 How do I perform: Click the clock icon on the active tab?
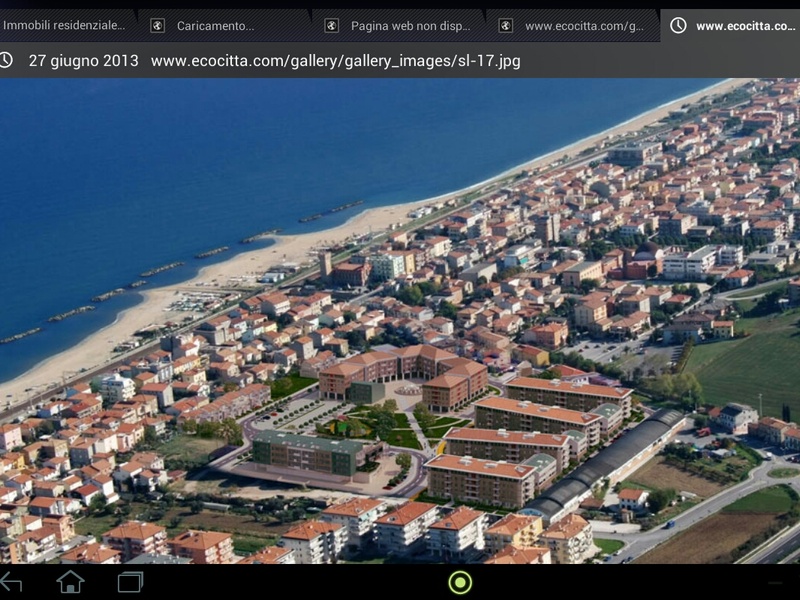(678, 26)
